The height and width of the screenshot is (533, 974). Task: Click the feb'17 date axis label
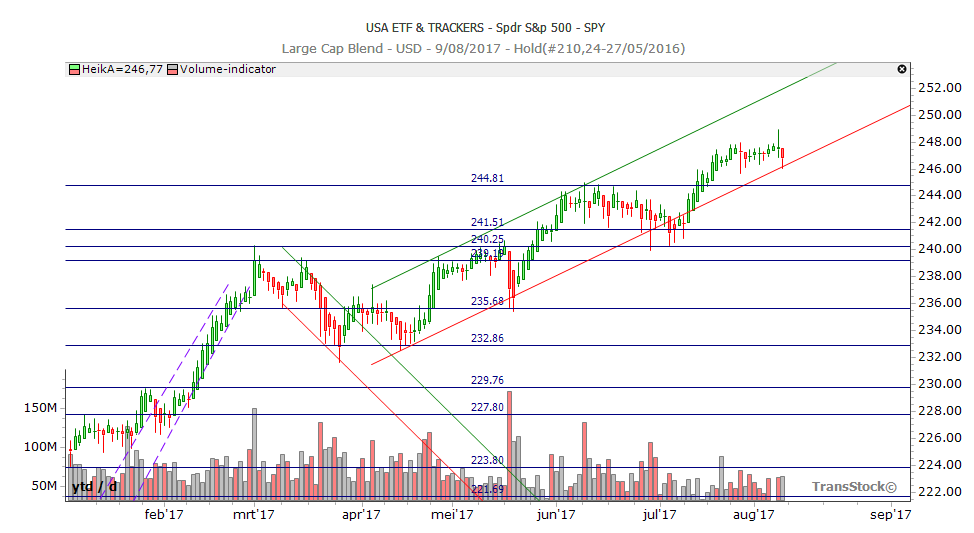click(164, 514)
